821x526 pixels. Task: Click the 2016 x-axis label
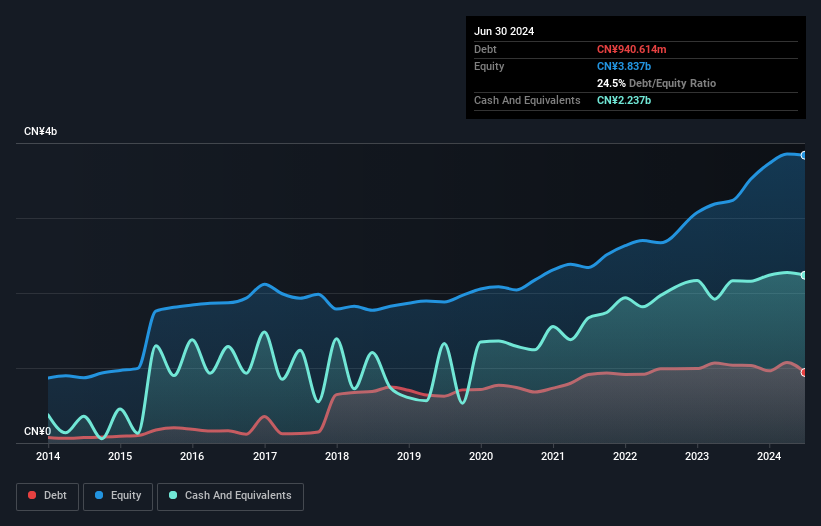coord(192,456)
